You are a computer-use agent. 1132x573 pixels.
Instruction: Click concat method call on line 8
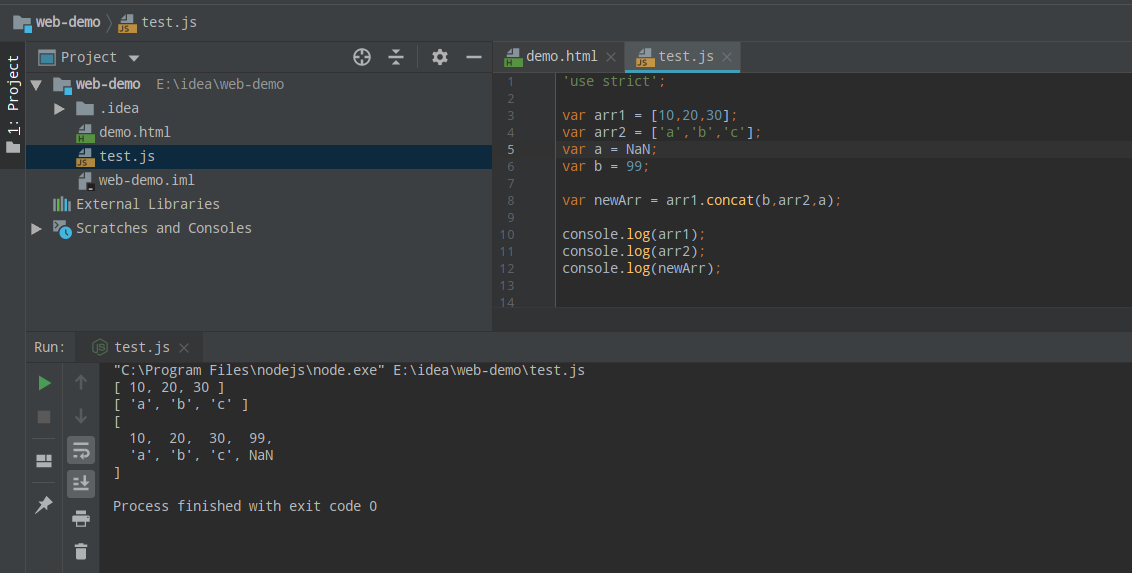pos(730,201)
